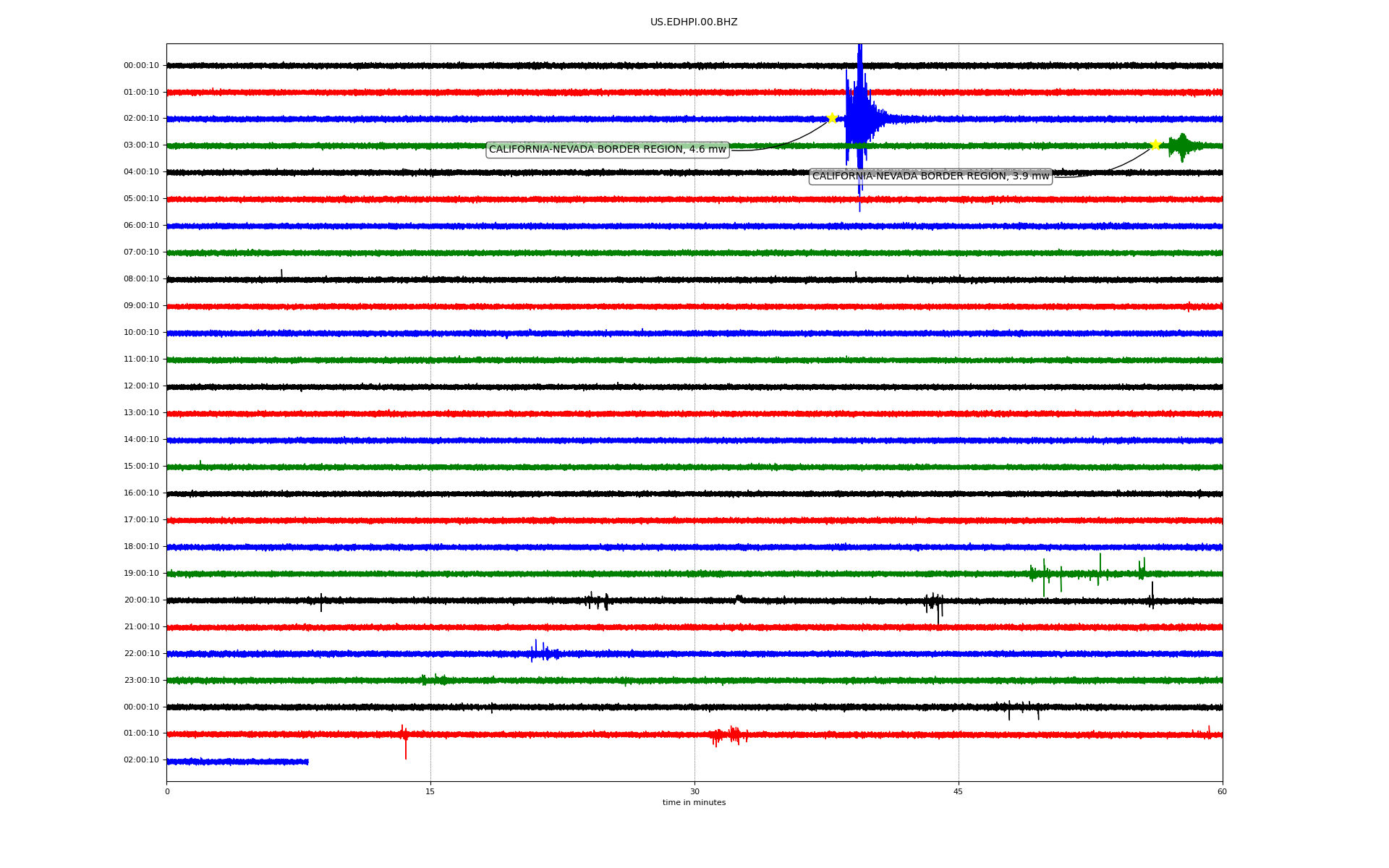Click the 14:00:10 row label

pos(141,440)
